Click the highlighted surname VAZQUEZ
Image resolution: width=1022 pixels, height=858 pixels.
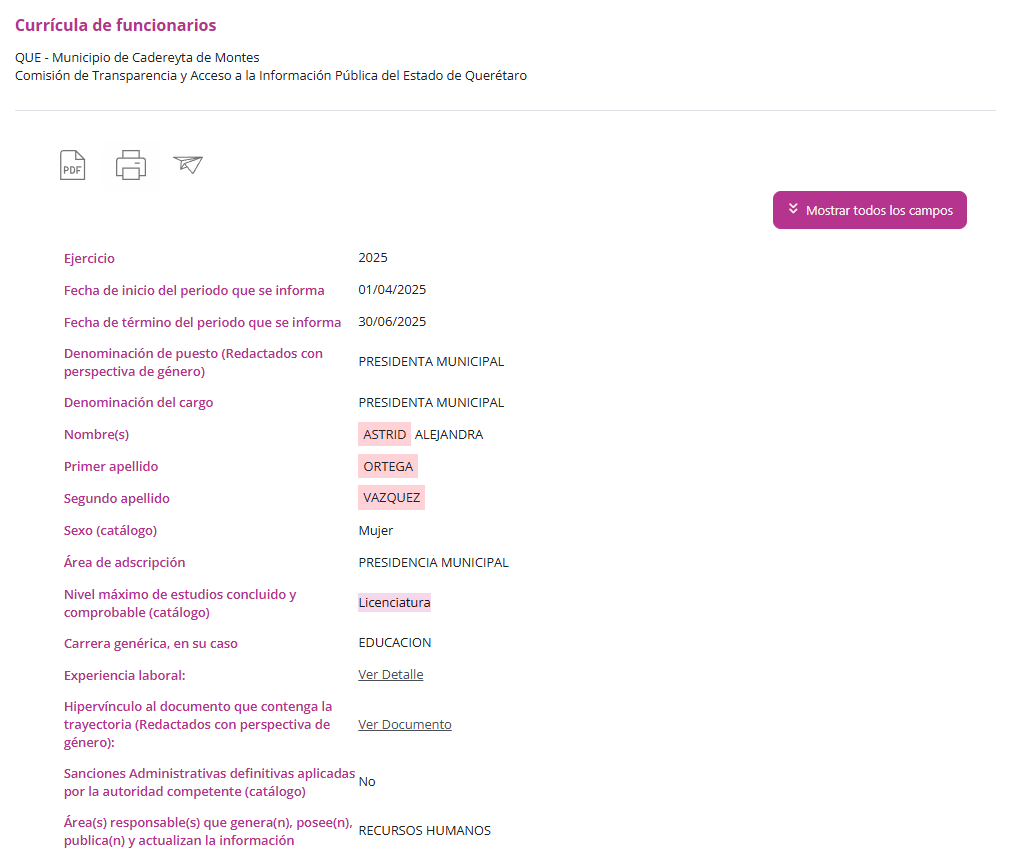click(x=391, y=498)
